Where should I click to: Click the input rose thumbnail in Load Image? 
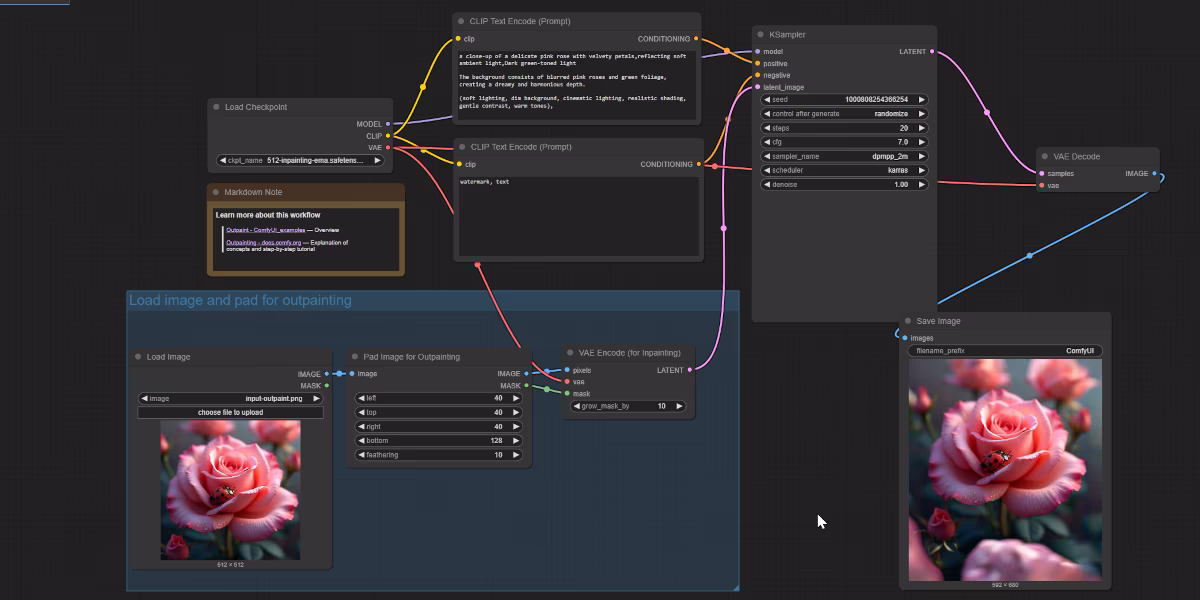[x=231, y=489]
